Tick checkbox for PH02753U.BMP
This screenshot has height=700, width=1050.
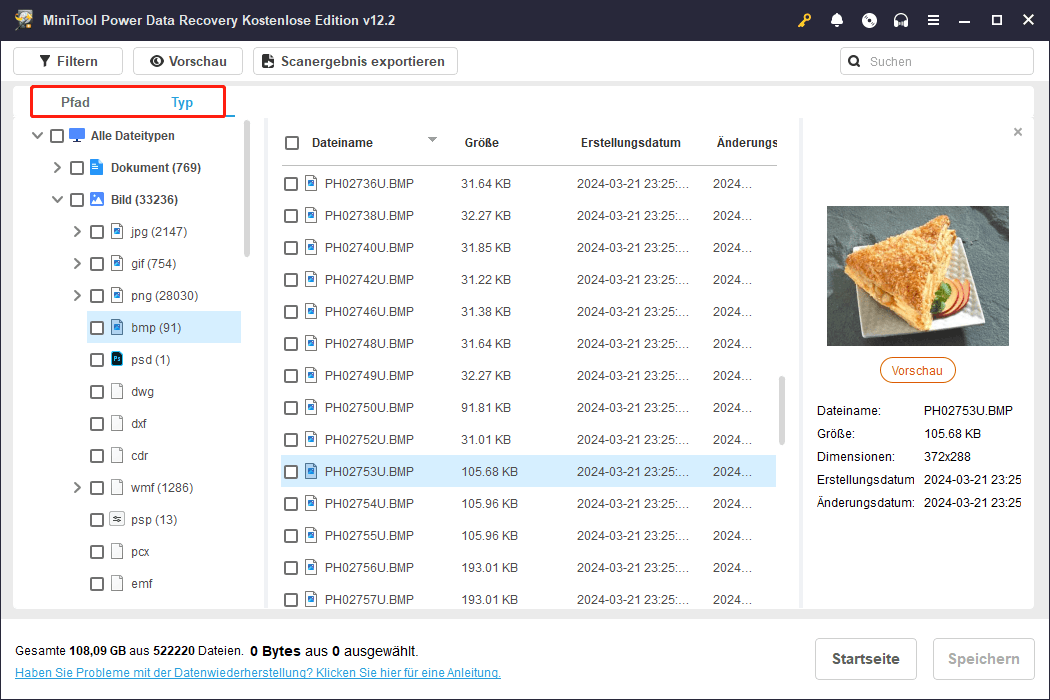(x=291, y=472)
